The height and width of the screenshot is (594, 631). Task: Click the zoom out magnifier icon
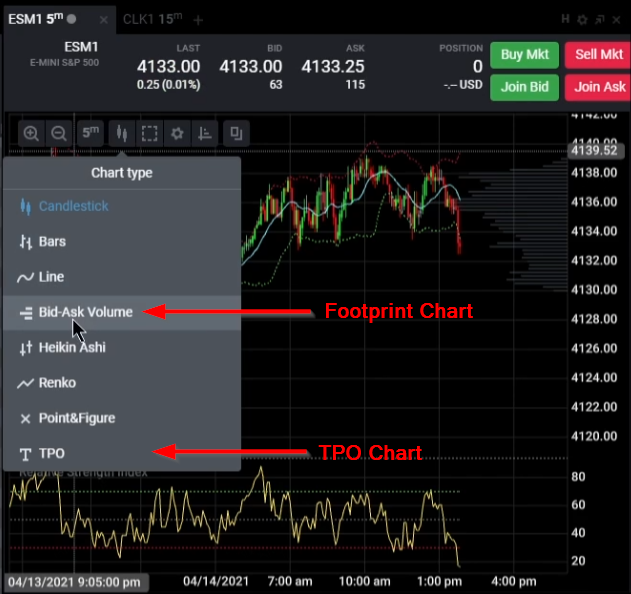point(59,133)
